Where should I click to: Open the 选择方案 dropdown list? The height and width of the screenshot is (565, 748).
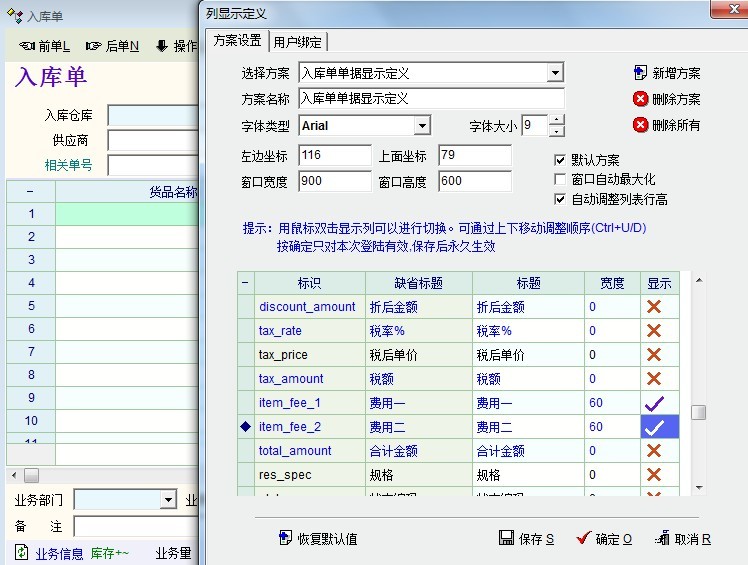click(555, 73)
